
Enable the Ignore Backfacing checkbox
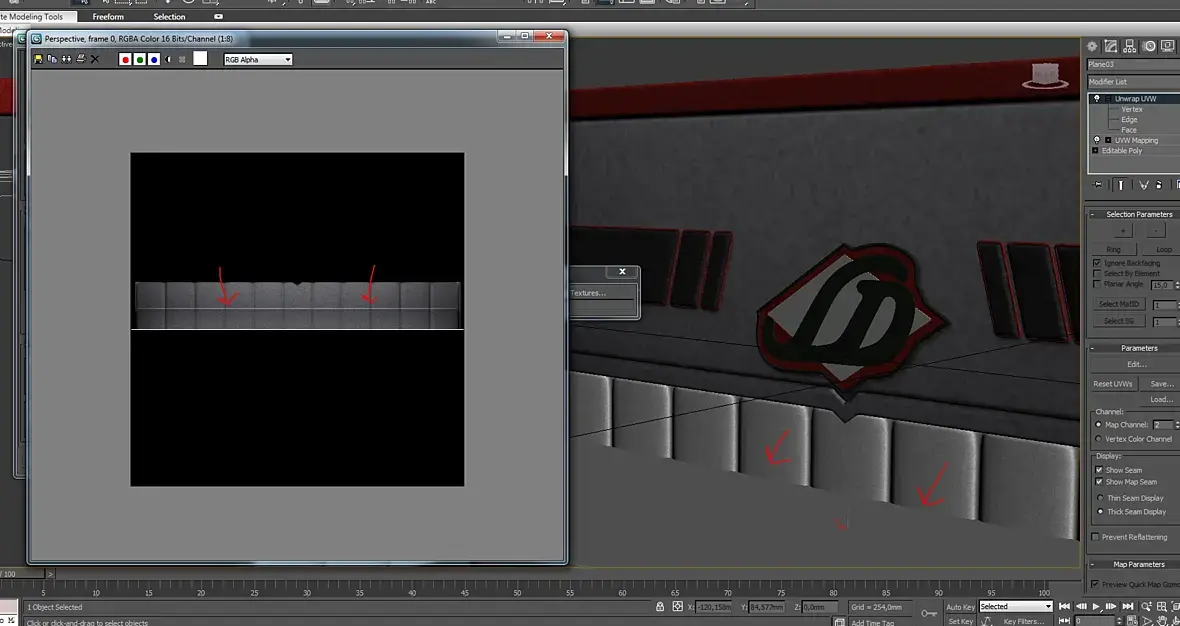coord(1096,263)
